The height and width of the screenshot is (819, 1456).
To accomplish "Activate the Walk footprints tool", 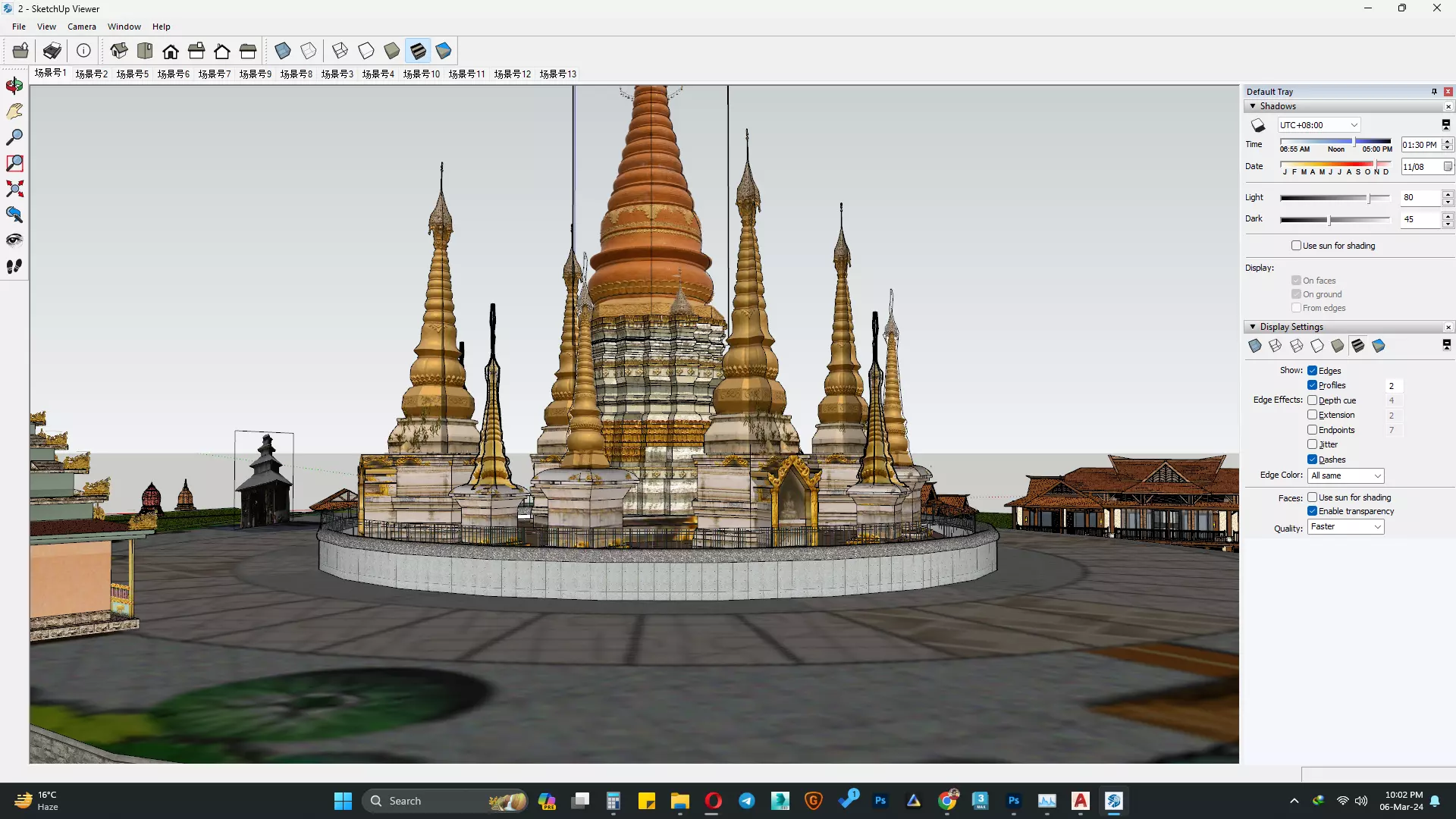I will tap(14, 266).
